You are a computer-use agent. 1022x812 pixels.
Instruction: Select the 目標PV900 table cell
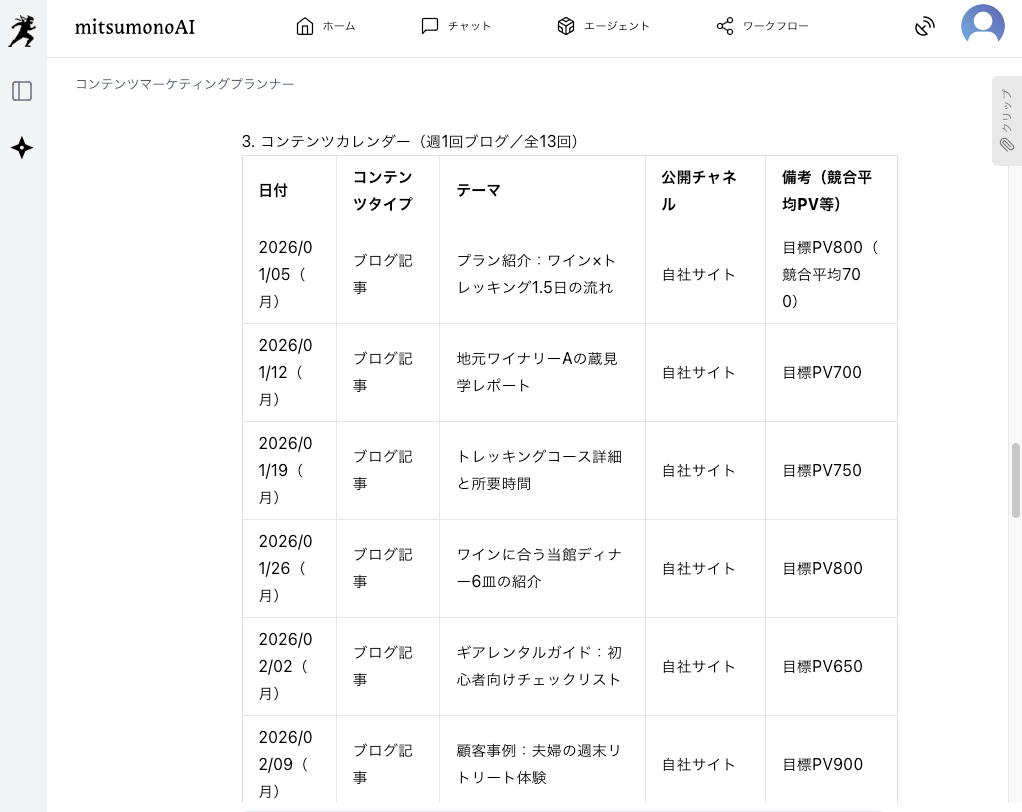pos(822,764)
